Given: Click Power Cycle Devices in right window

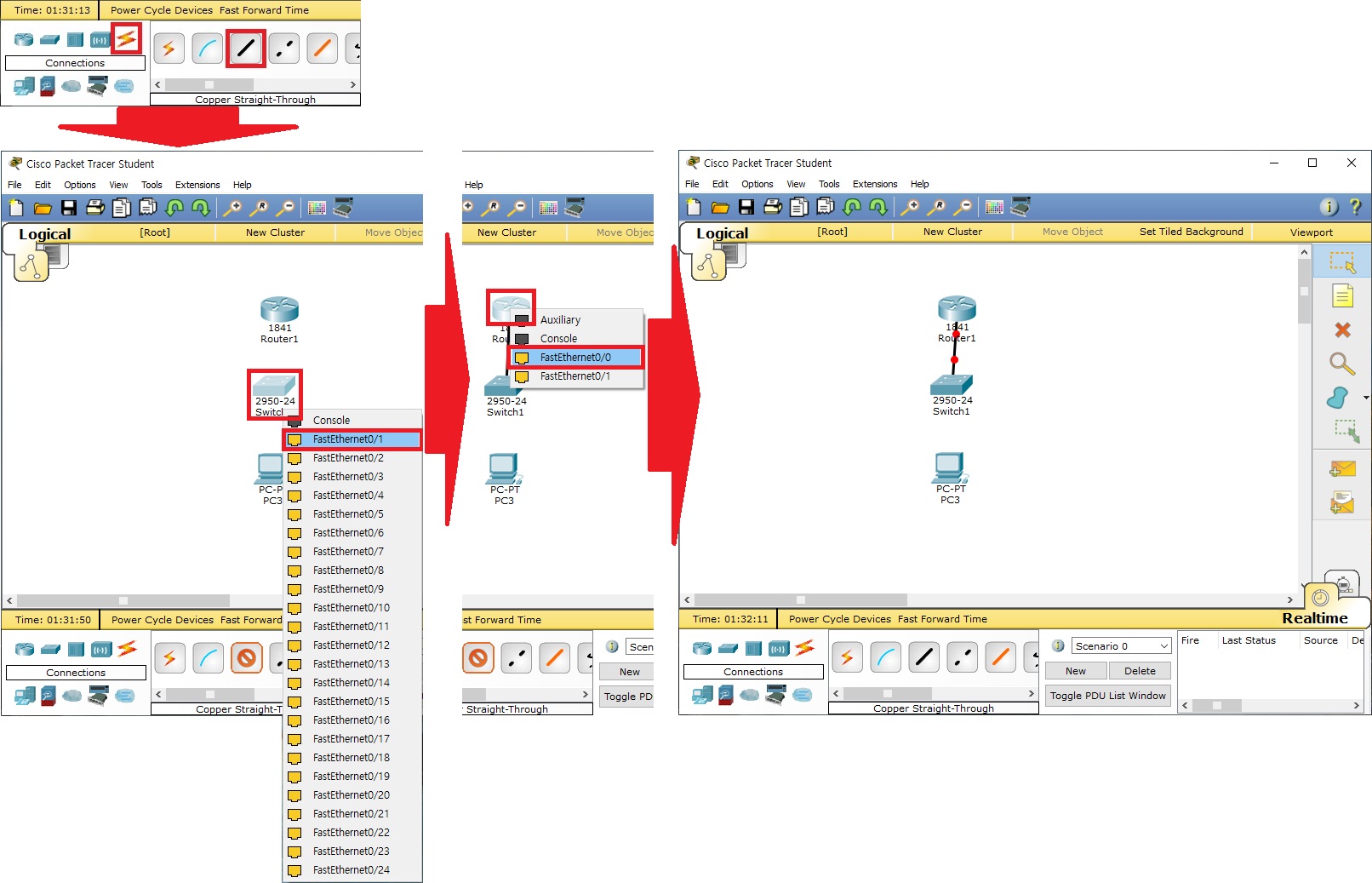Looking at the screenshot, I should pyautogui.click(x=839, y=619).
